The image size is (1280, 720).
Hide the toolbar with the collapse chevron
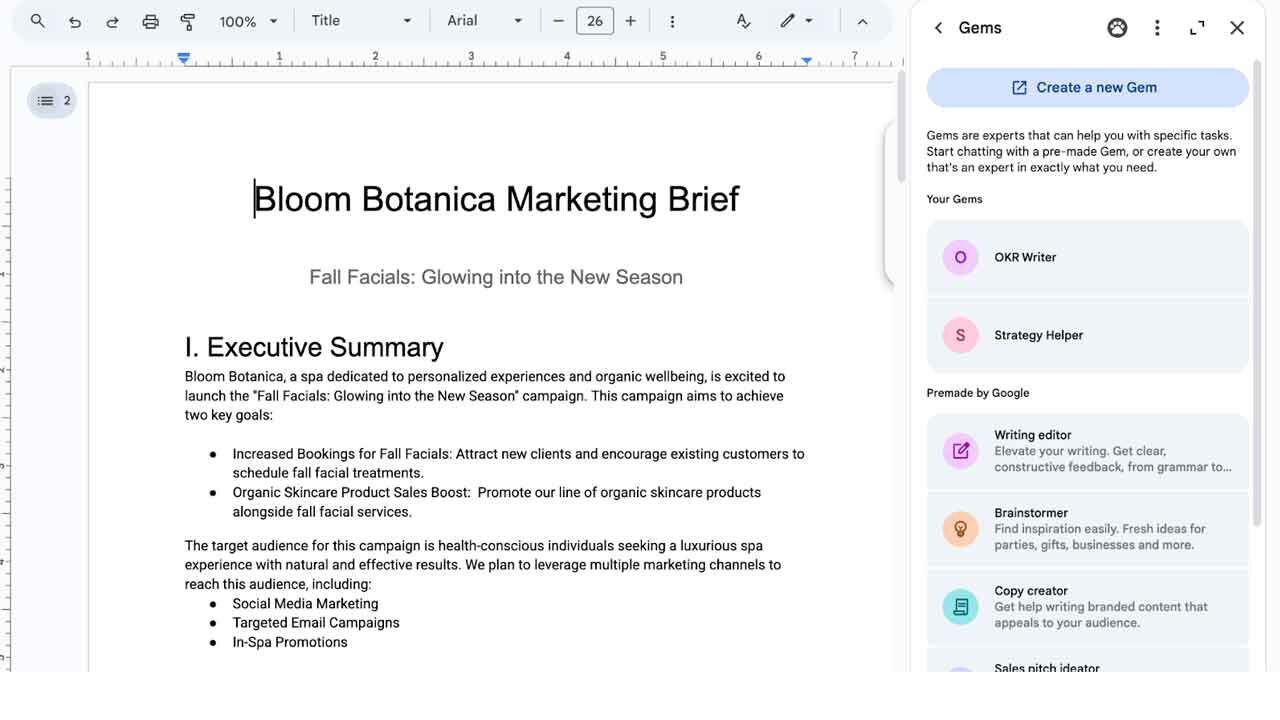(863, 20)
